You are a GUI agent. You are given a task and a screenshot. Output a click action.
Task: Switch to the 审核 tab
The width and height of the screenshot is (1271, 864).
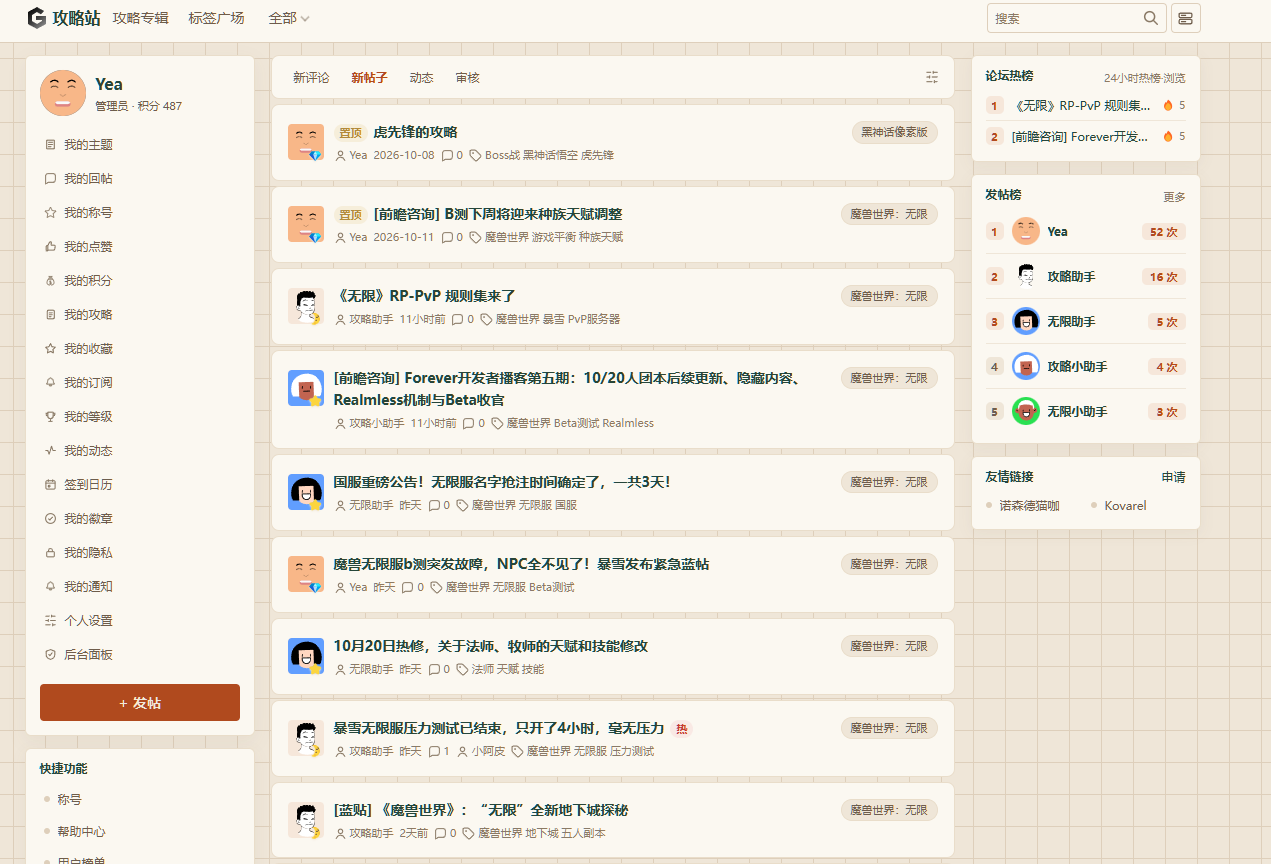467,77
